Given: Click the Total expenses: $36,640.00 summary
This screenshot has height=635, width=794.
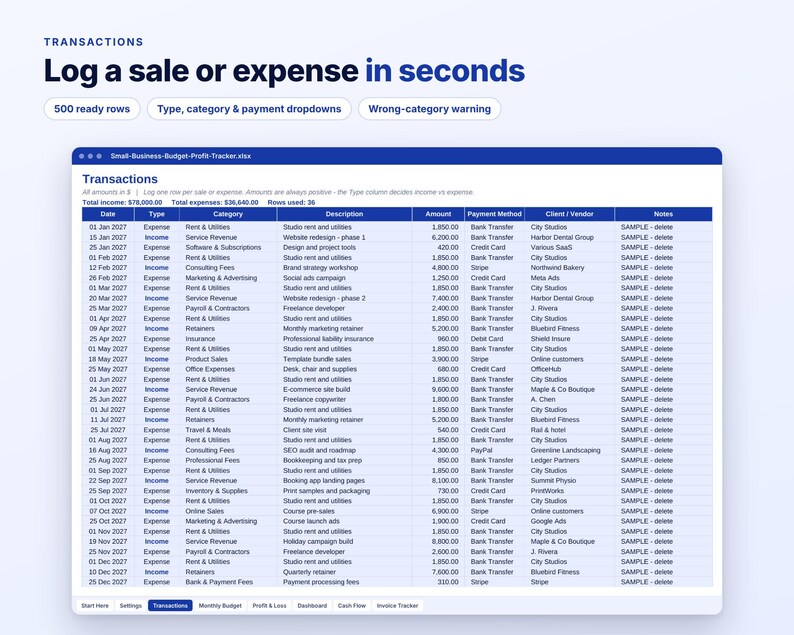Looking at the screenshot, I should tap(215, 203).
